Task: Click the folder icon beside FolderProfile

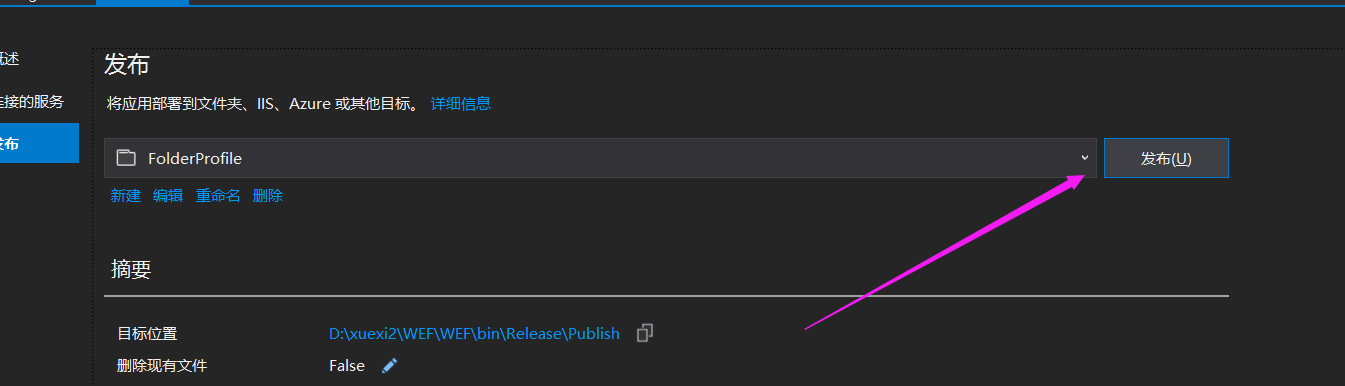Action: pos(125,158)
